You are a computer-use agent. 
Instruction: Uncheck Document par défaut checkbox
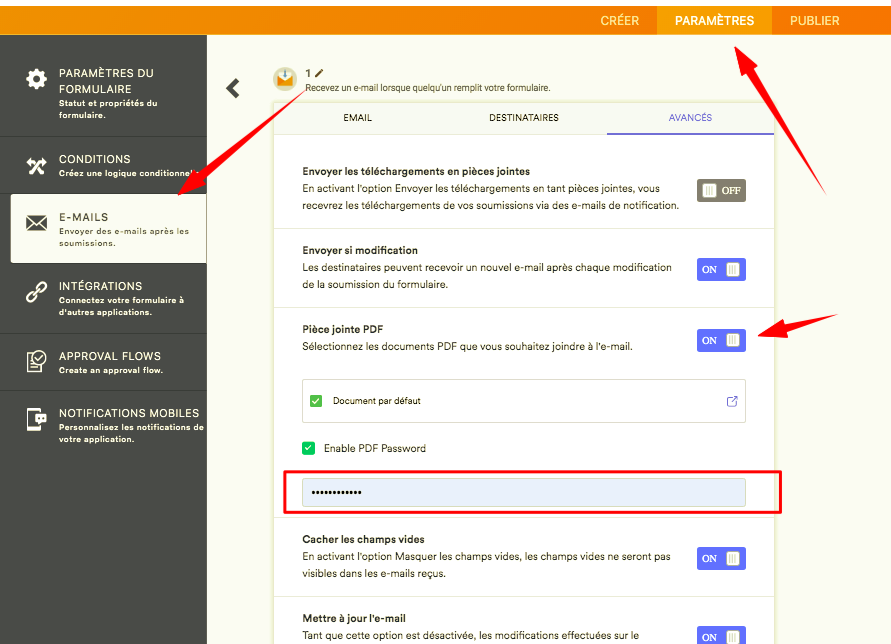click(x=316, y=401)
